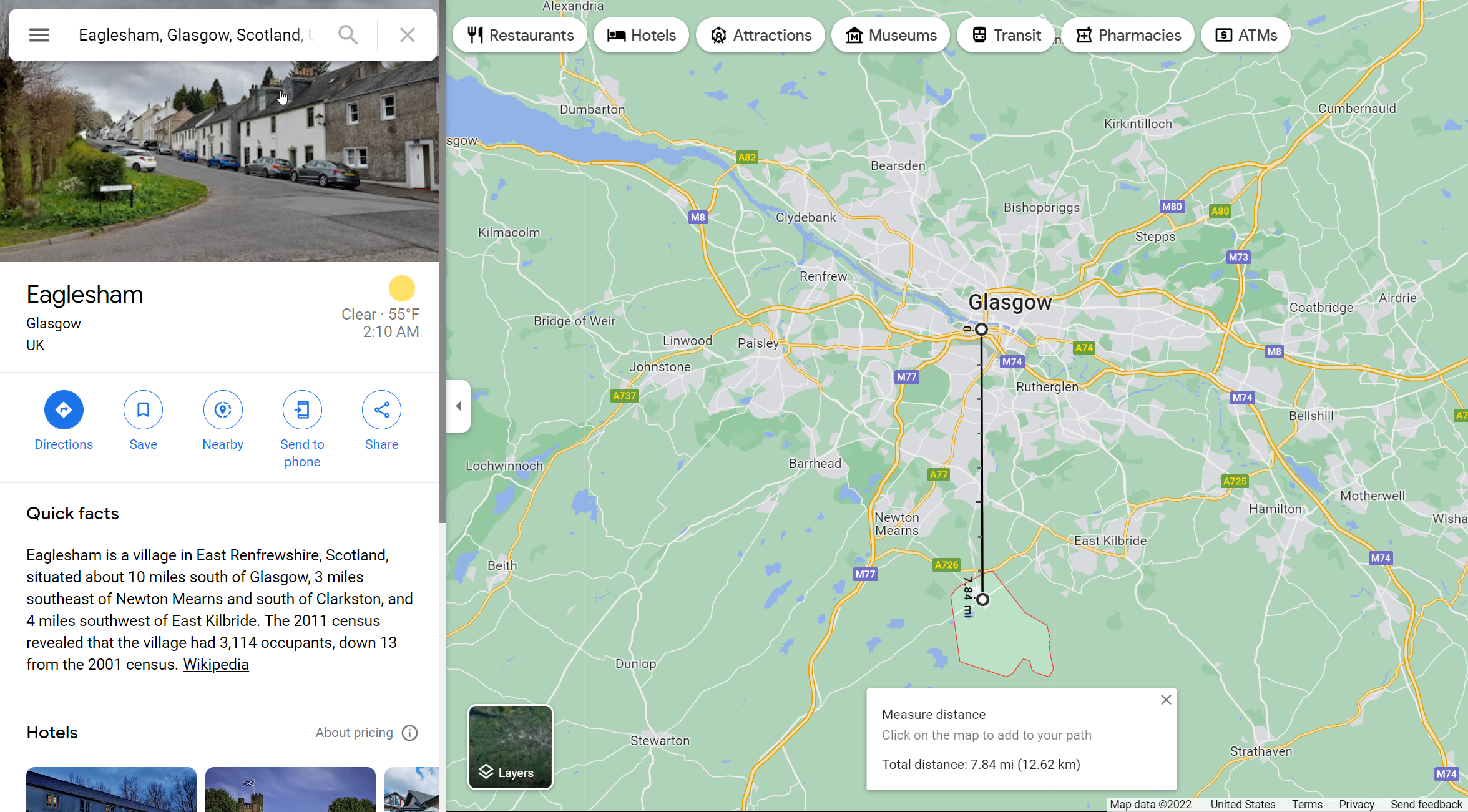The width and height of the screenshot is (1468, 812).
Task: Open About pricing text
Action: [354, 733]
